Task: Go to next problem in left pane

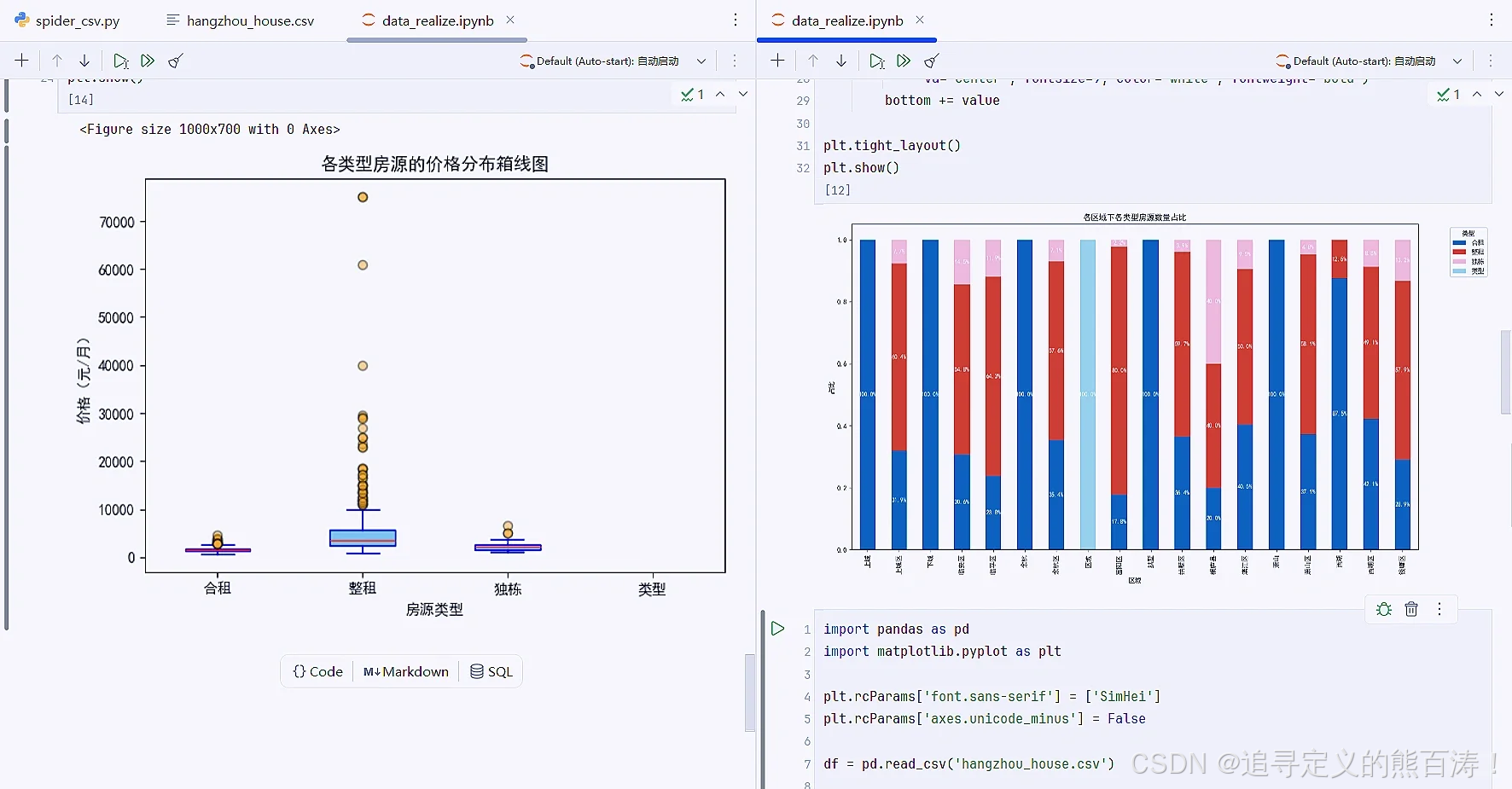Action: (743, 94)
